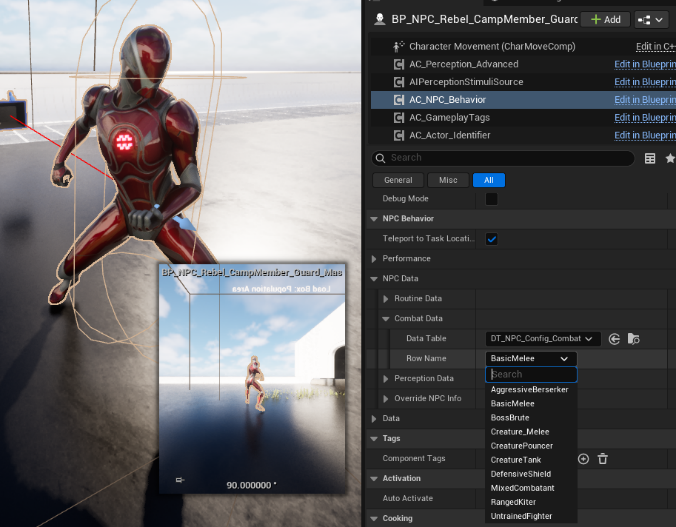
Task: Open the property matrix table view icon
Action: (x=650, y=158)
